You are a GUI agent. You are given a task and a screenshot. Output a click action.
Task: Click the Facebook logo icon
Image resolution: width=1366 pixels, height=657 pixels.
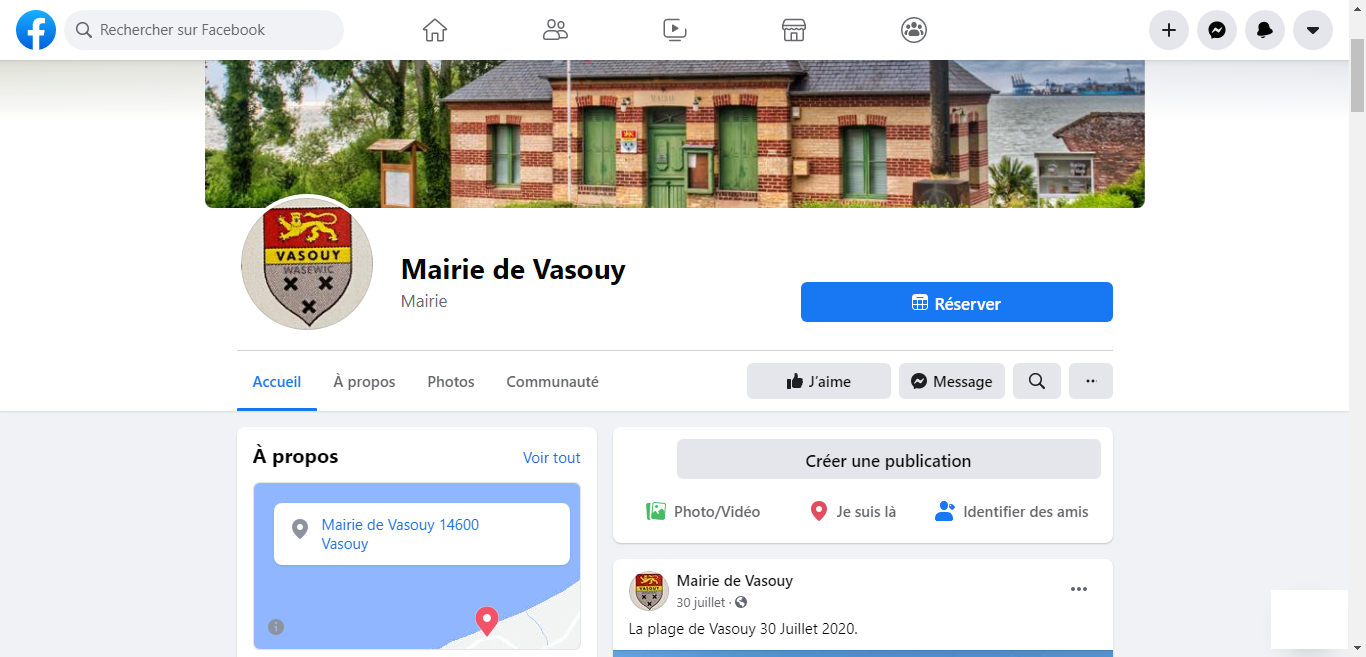(36, 30)
